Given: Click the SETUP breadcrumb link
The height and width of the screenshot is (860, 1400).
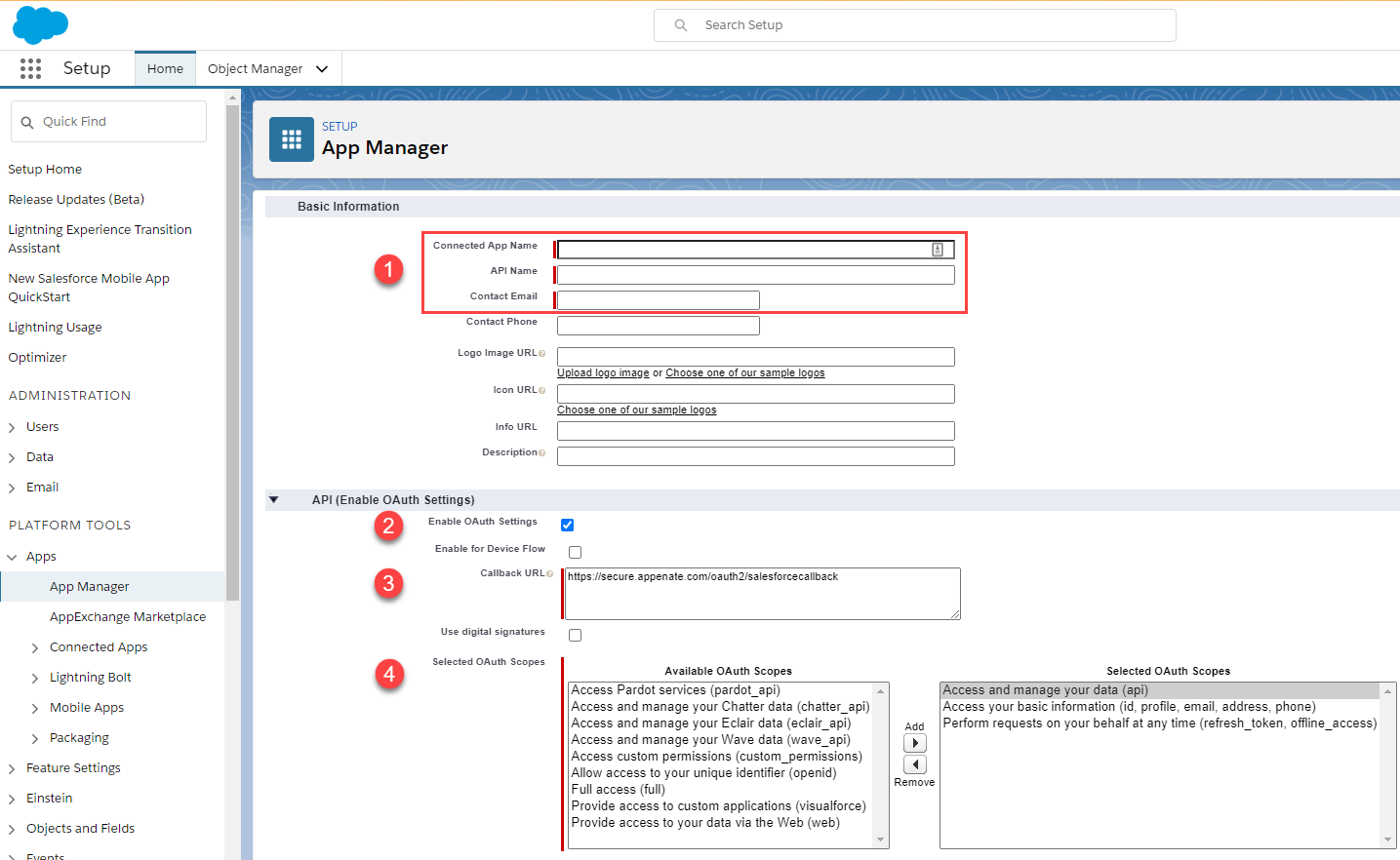Looking at the screenshot, I should point(340,126).
